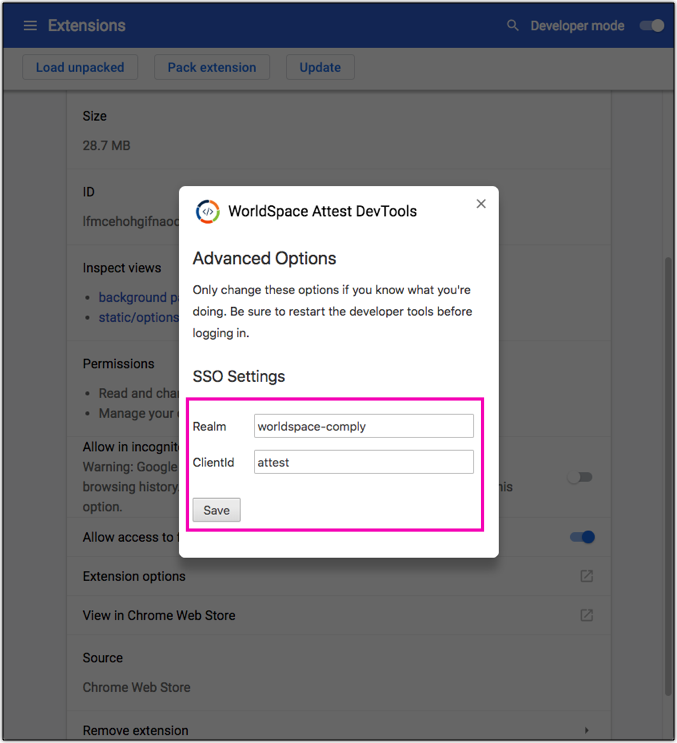Click the Update button
This screenshot has width=677, height=743.
click(x=320, y=67)
